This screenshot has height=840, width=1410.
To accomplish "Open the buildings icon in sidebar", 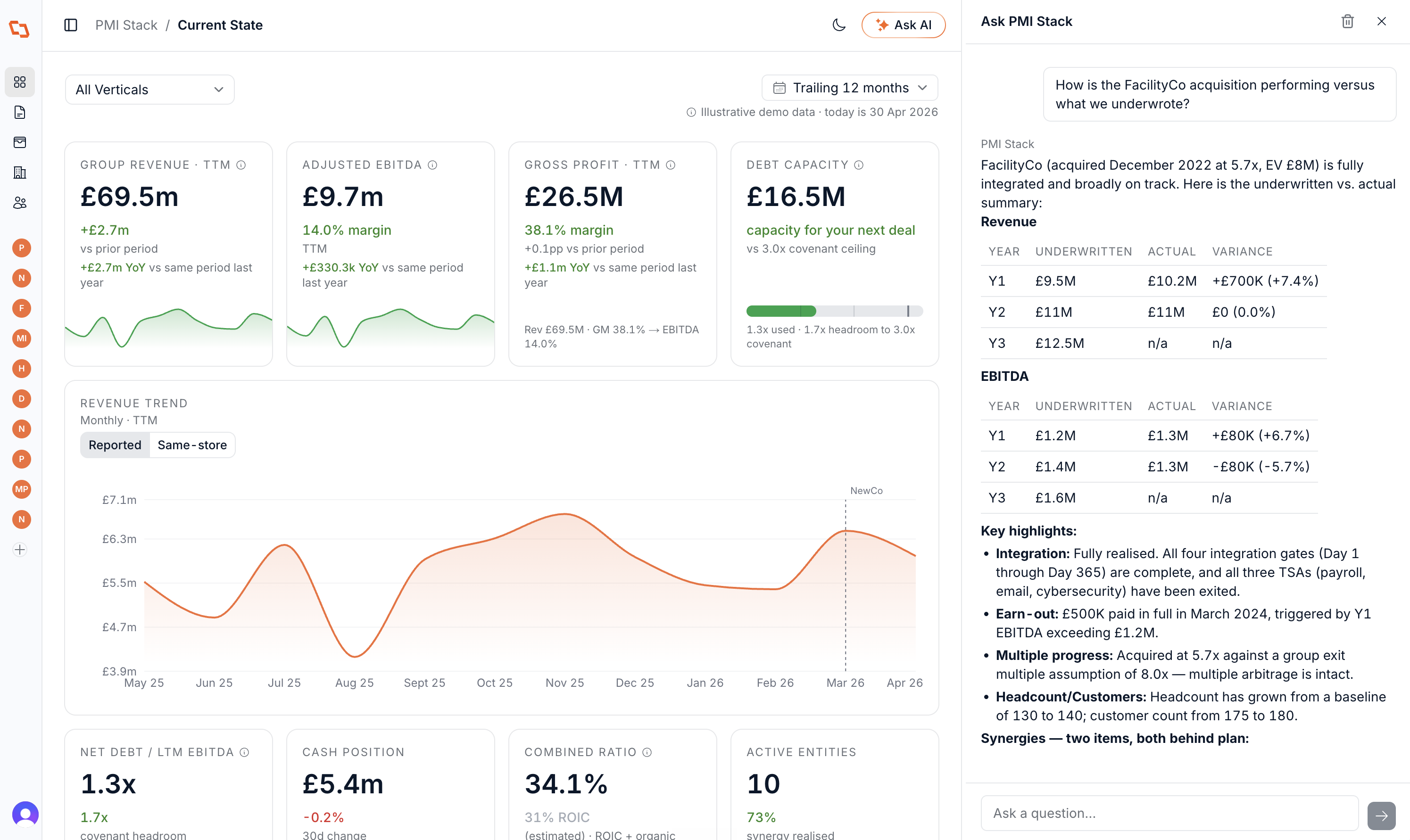I will [20, 172].
